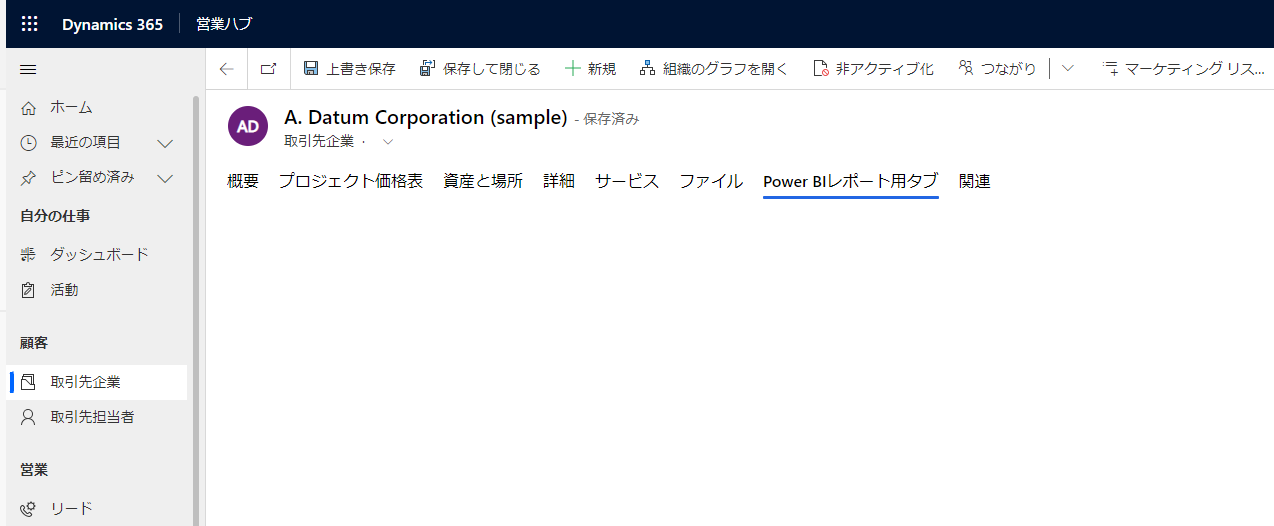The height and width of the screenshot is (526, 1274).
Task: Click the ホーム house icon
Action: coord(28,107)
